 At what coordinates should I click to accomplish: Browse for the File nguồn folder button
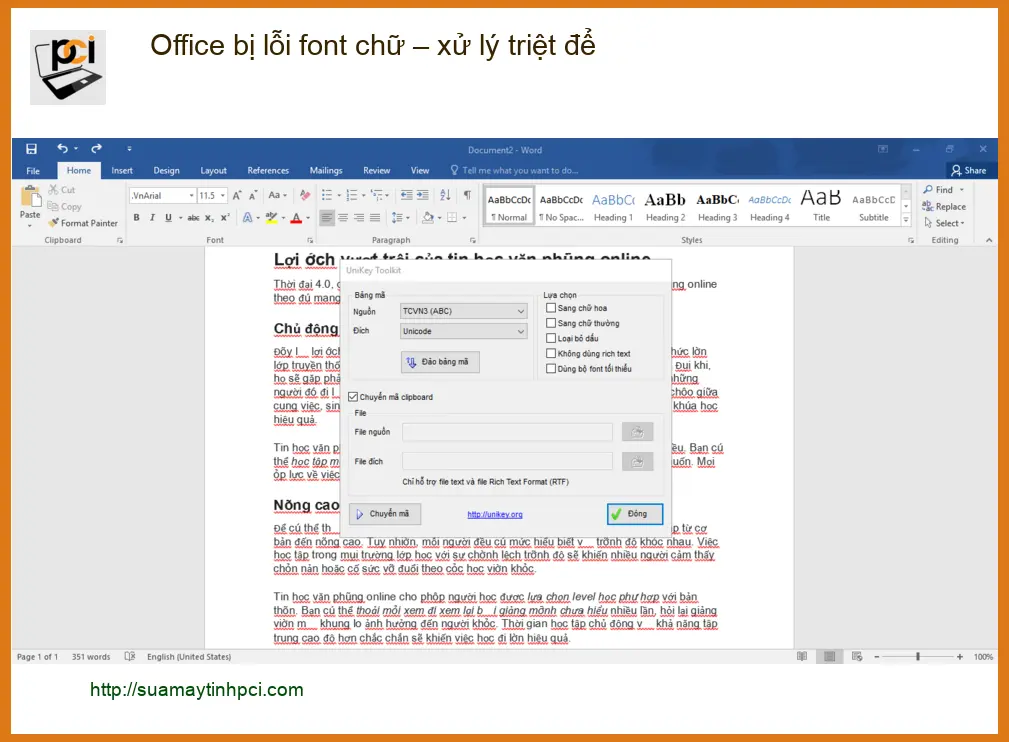638,432
